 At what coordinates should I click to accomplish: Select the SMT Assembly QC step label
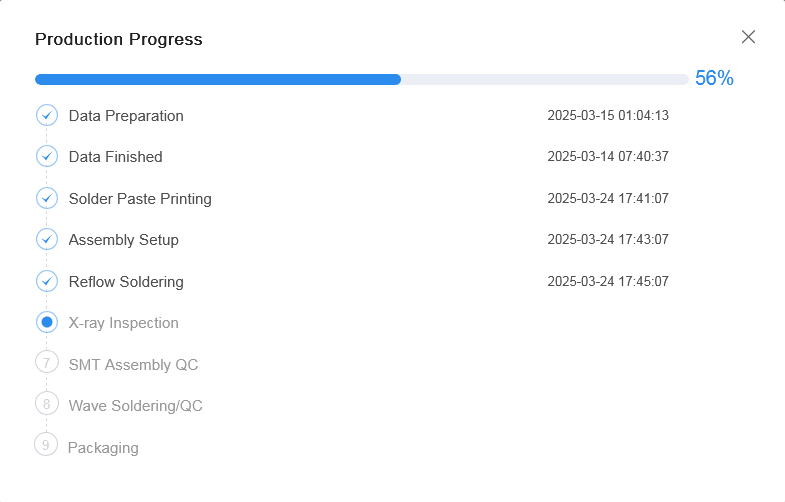coord(133,364)
